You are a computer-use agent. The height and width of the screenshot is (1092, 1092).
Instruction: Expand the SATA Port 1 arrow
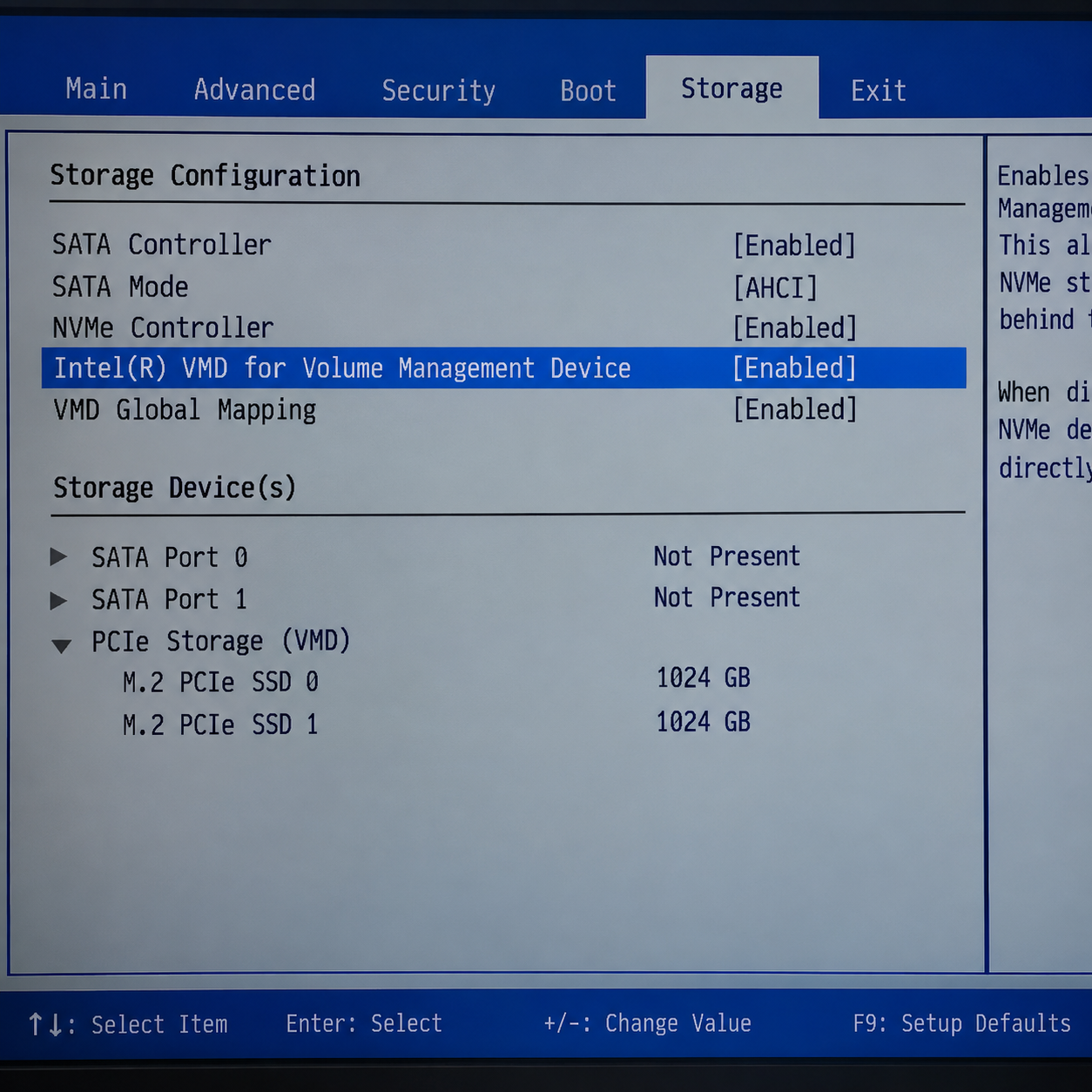coord(58,600)
